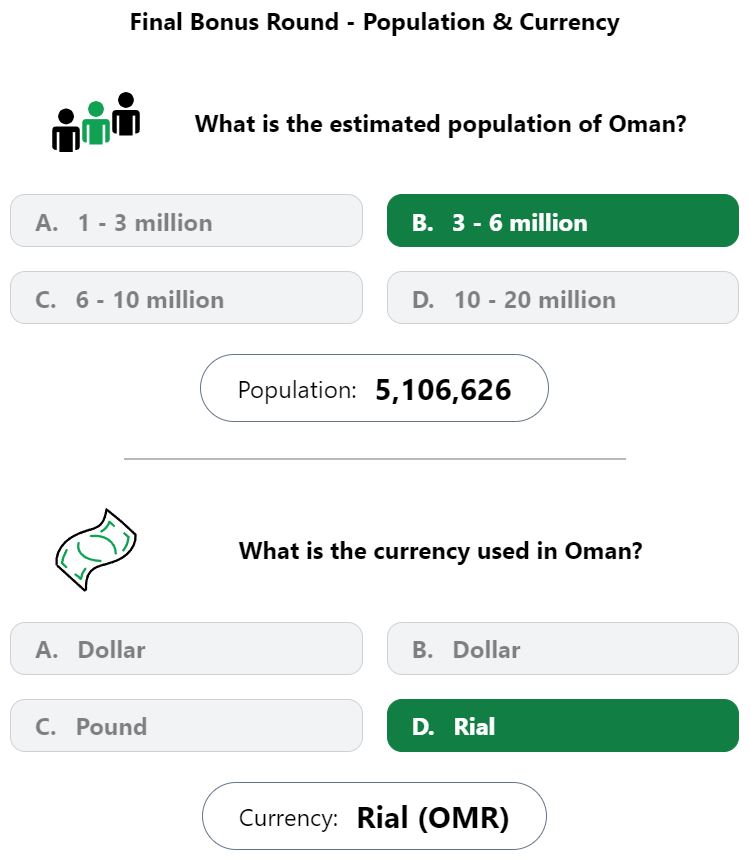Click the Currency result pill
751x861 pixels.
pos(374,816)
